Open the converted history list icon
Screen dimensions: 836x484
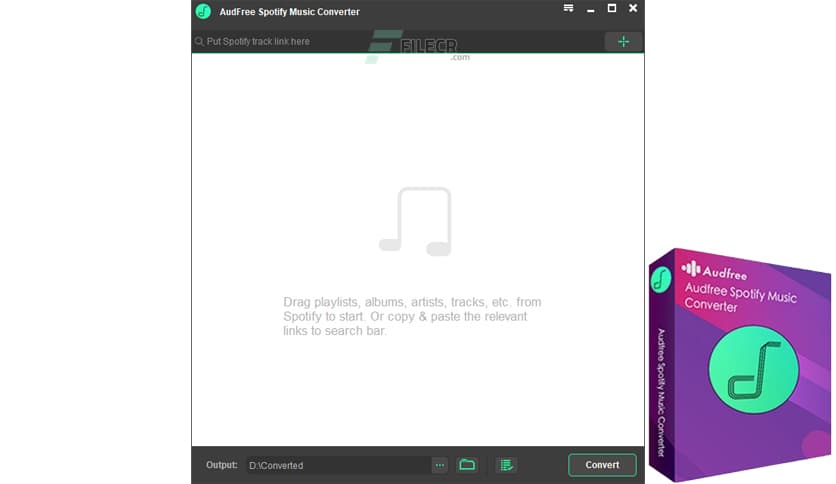pyautogui.click(x=506, y=465)
